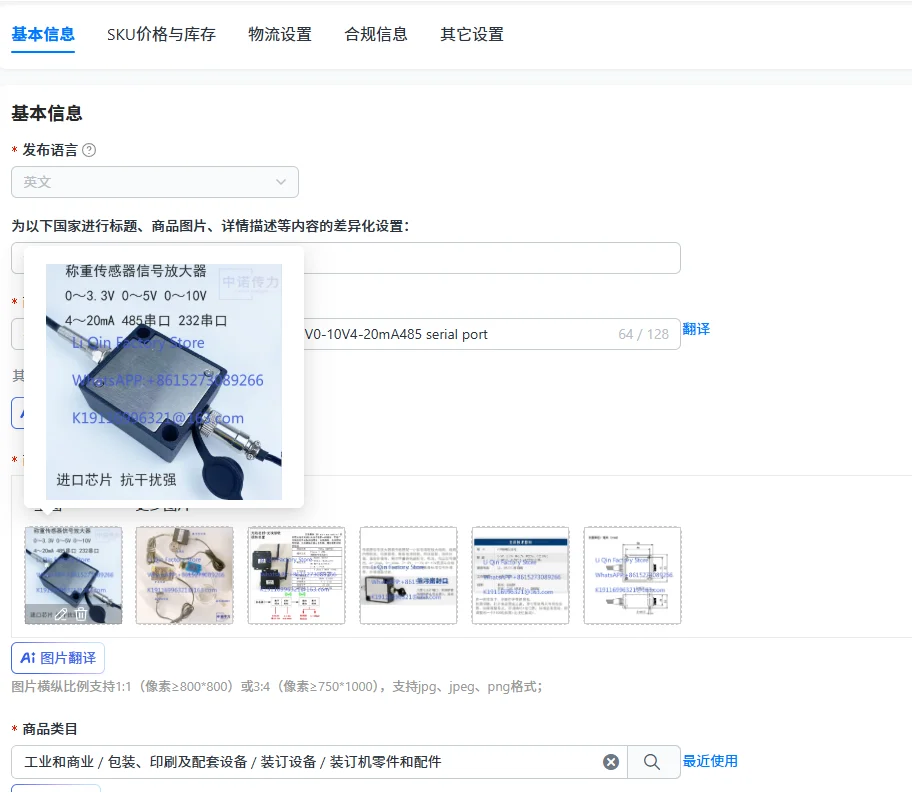Click the magnifier search icon in 商品类目
Image resolution: width=912 pixels, height=799 pixels.
pos(653,762)
